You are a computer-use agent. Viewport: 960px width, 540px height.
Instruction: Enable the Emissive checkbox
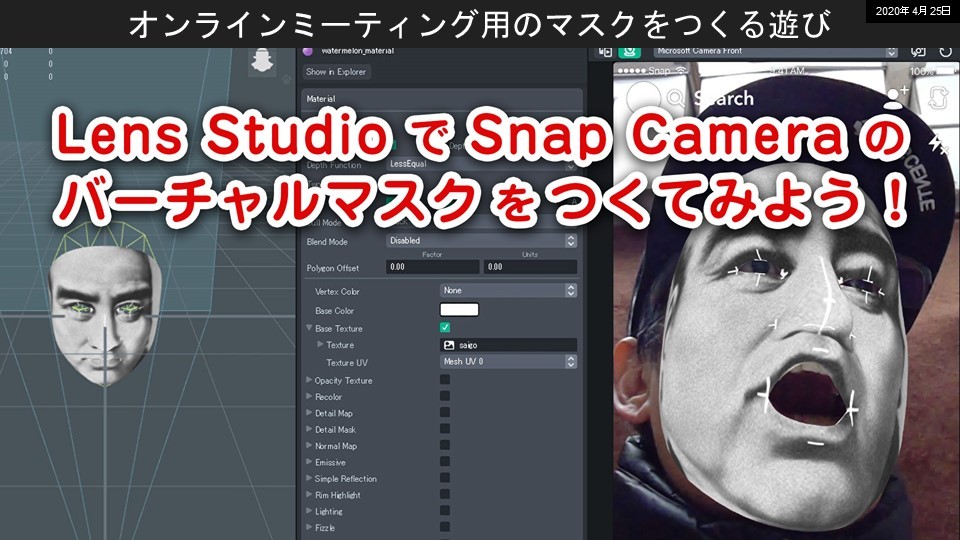[x=445, y=462]
